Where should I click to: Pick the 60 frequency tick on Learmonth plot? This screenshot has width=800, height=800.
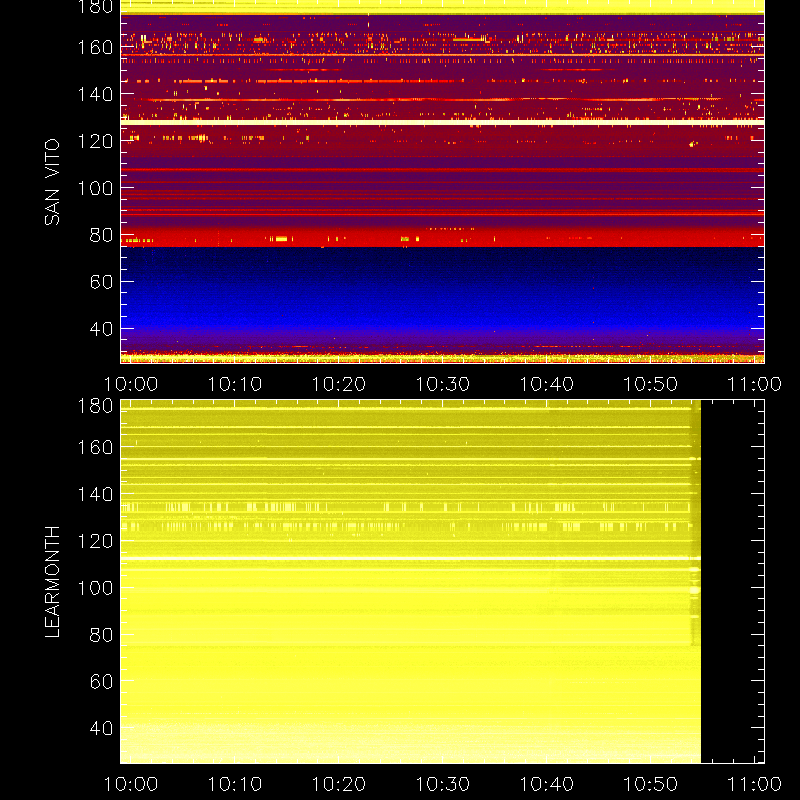point(101,681)
